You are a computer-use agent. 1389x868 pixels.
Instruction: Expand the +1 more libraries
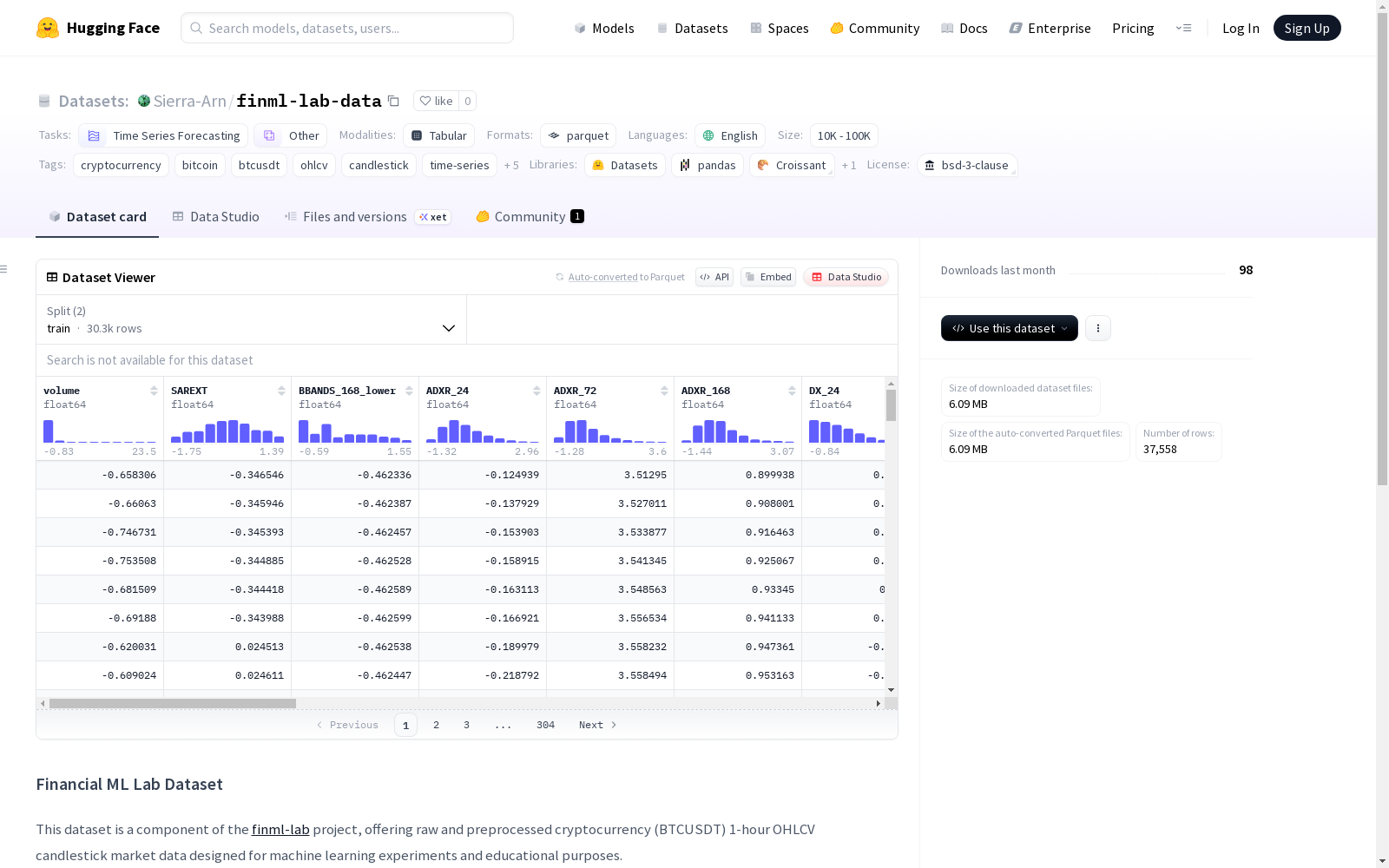coord(849,165)
